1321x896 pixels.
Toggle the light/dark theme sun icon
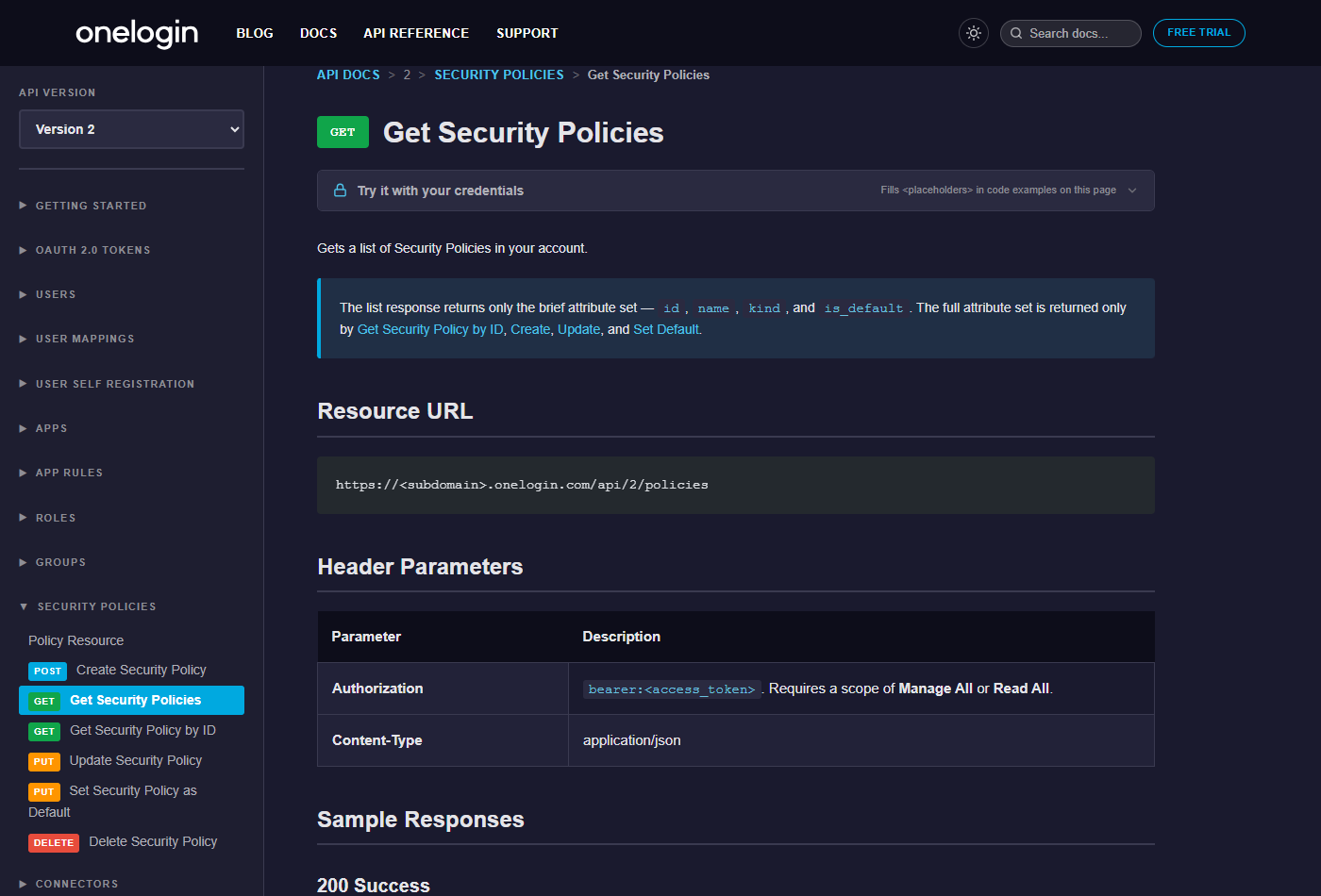coord(974,33)
